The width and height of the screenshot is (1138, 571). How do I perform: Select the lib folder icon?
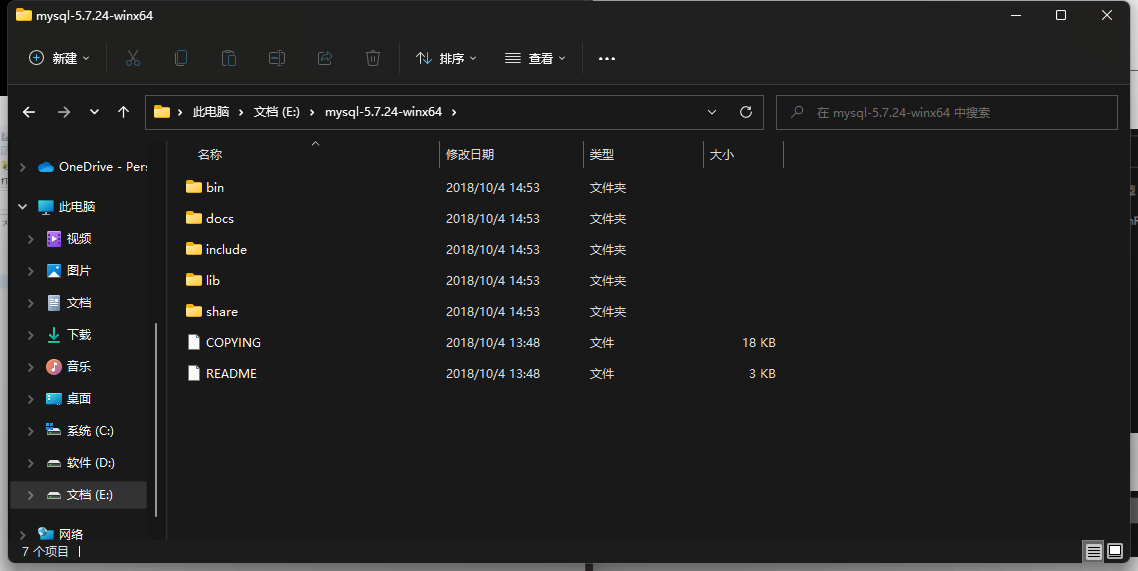tap(194, 280)
